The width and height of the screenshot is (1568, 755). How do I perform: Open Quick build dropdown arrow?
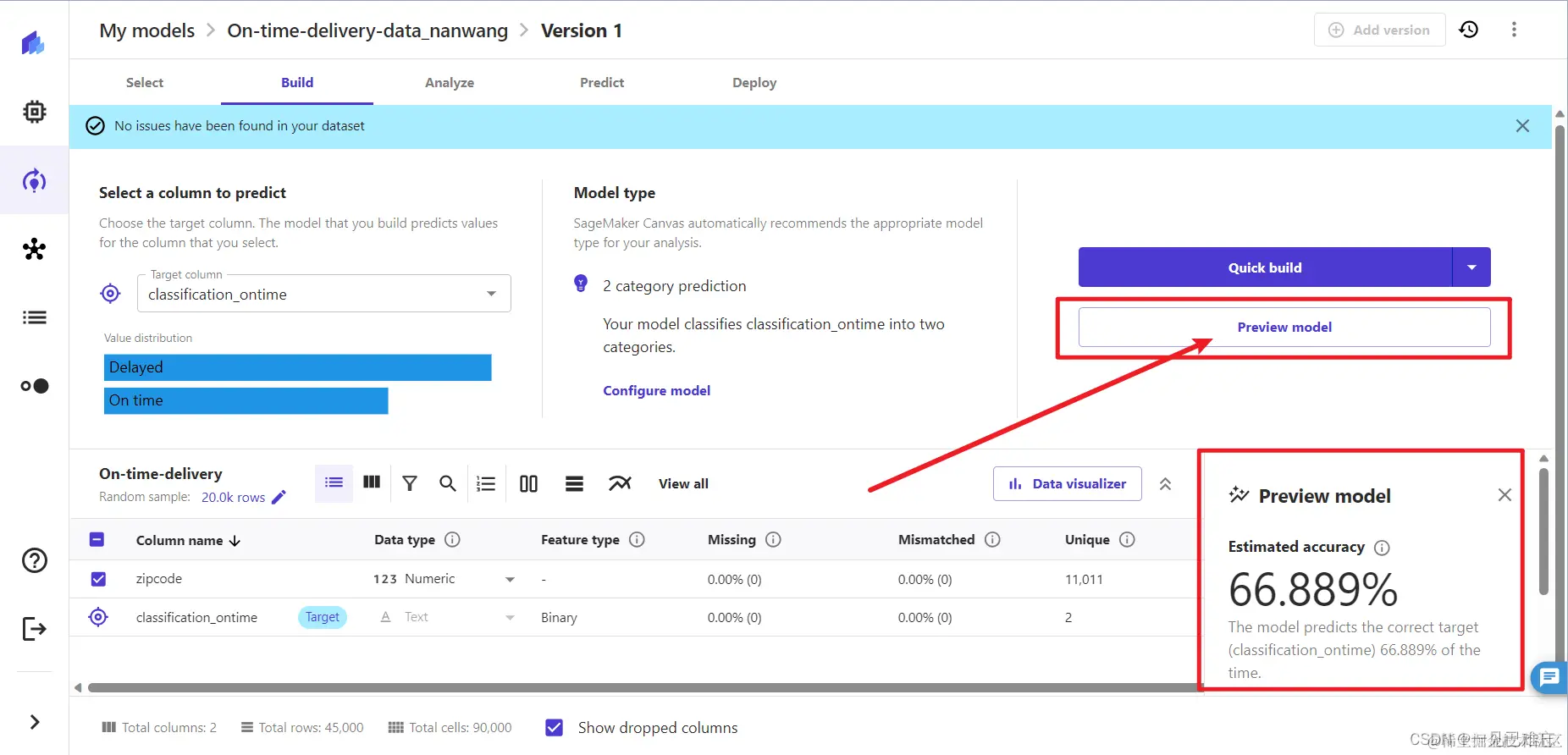pos(1471,267)
